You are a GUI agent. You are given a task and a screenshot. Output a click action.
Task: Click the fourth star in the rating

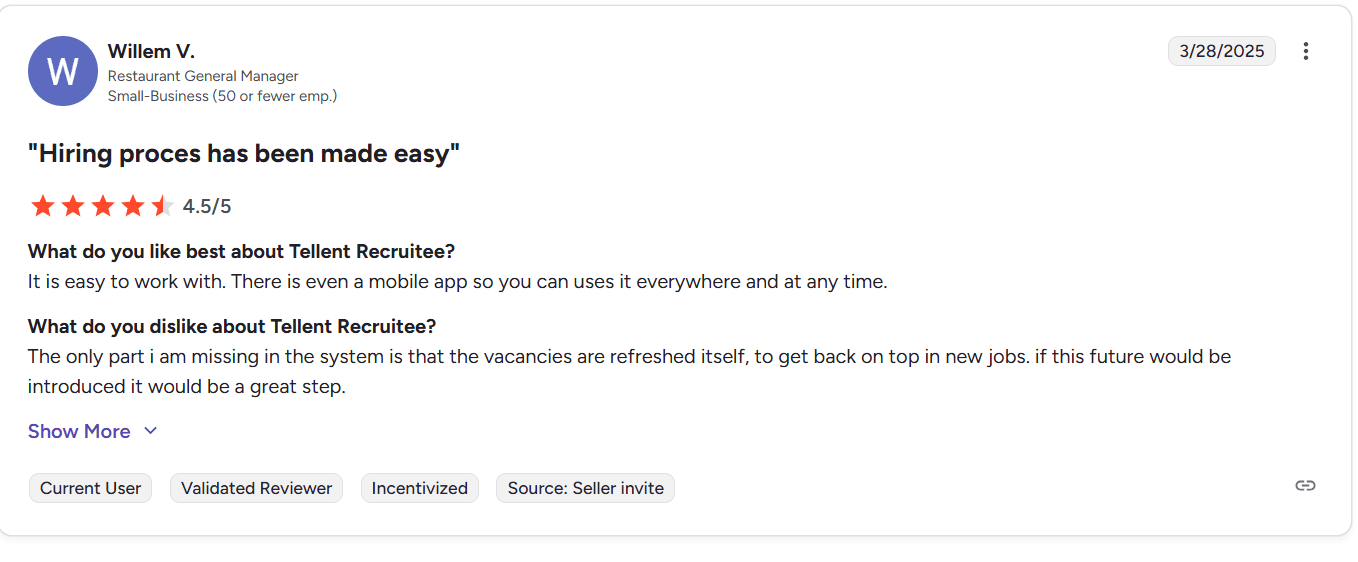(133, 207)
